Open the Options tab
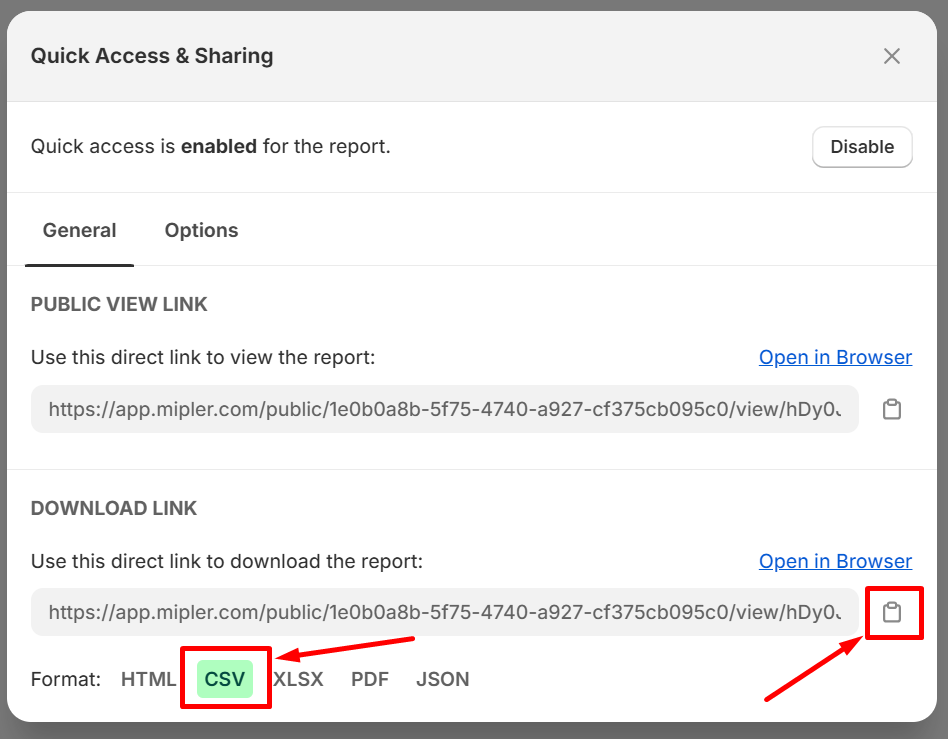This screenshot has height=739, width=948. click(201, 231)
